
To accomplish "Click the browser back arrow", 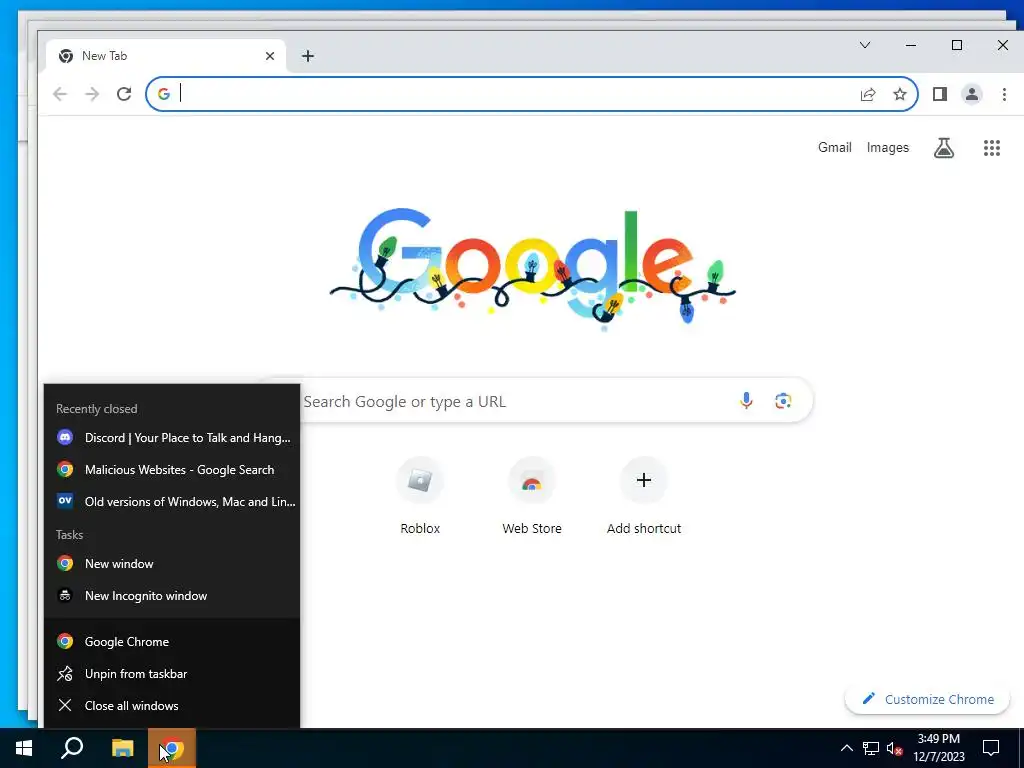I will [x=60, y=94].
